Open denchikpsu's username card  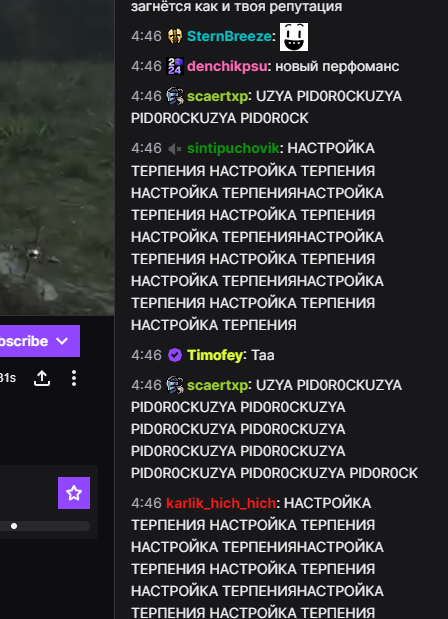(227, 66)
